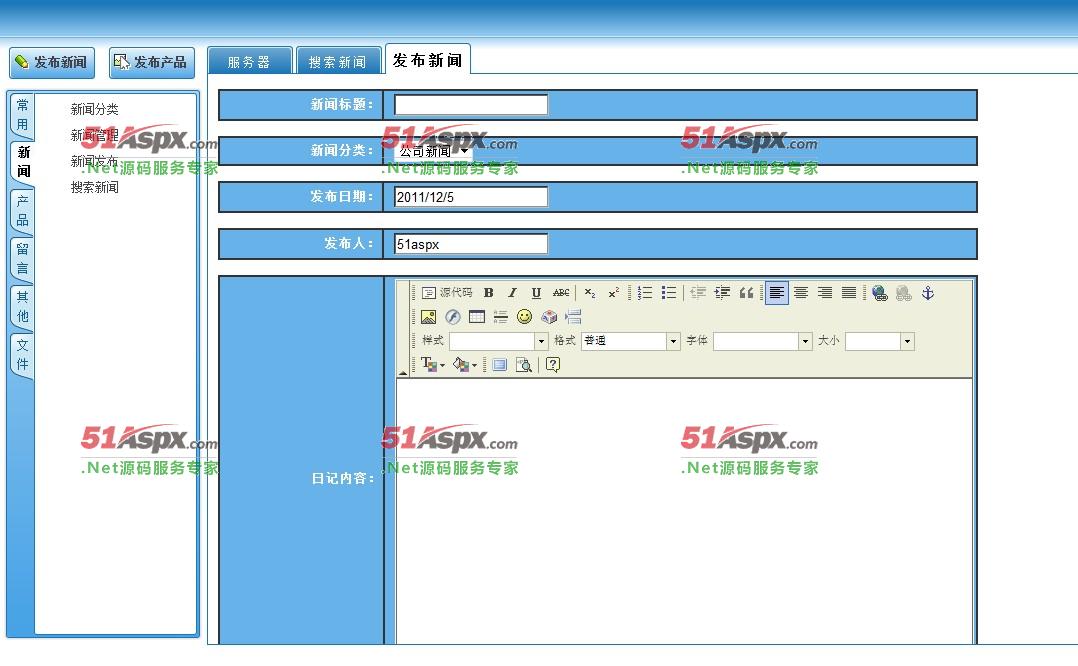The image size is (1078, 666).
Task: Open the 新闻分类 link in sidebar
Action: pyautogui.click(x=94, y=109)
